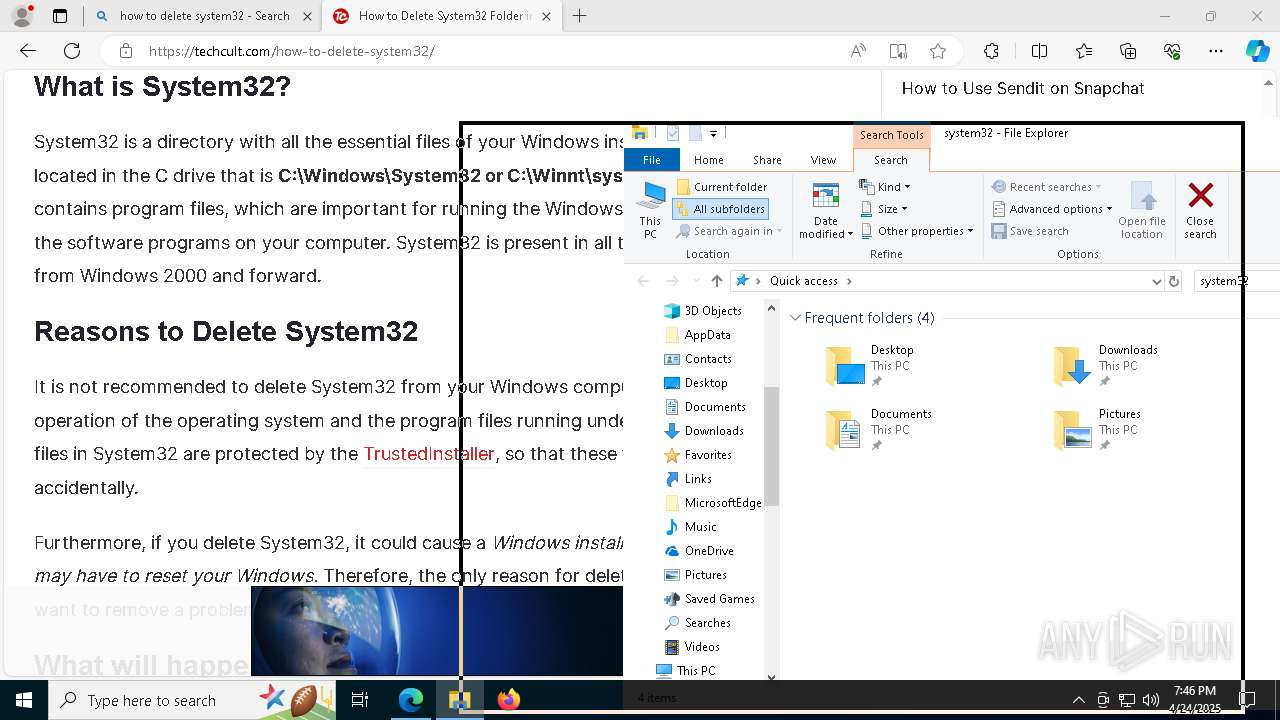Open the File tab in File Explorer
1280x720 pixels.
pyautogui.click(x=651, y=160)
